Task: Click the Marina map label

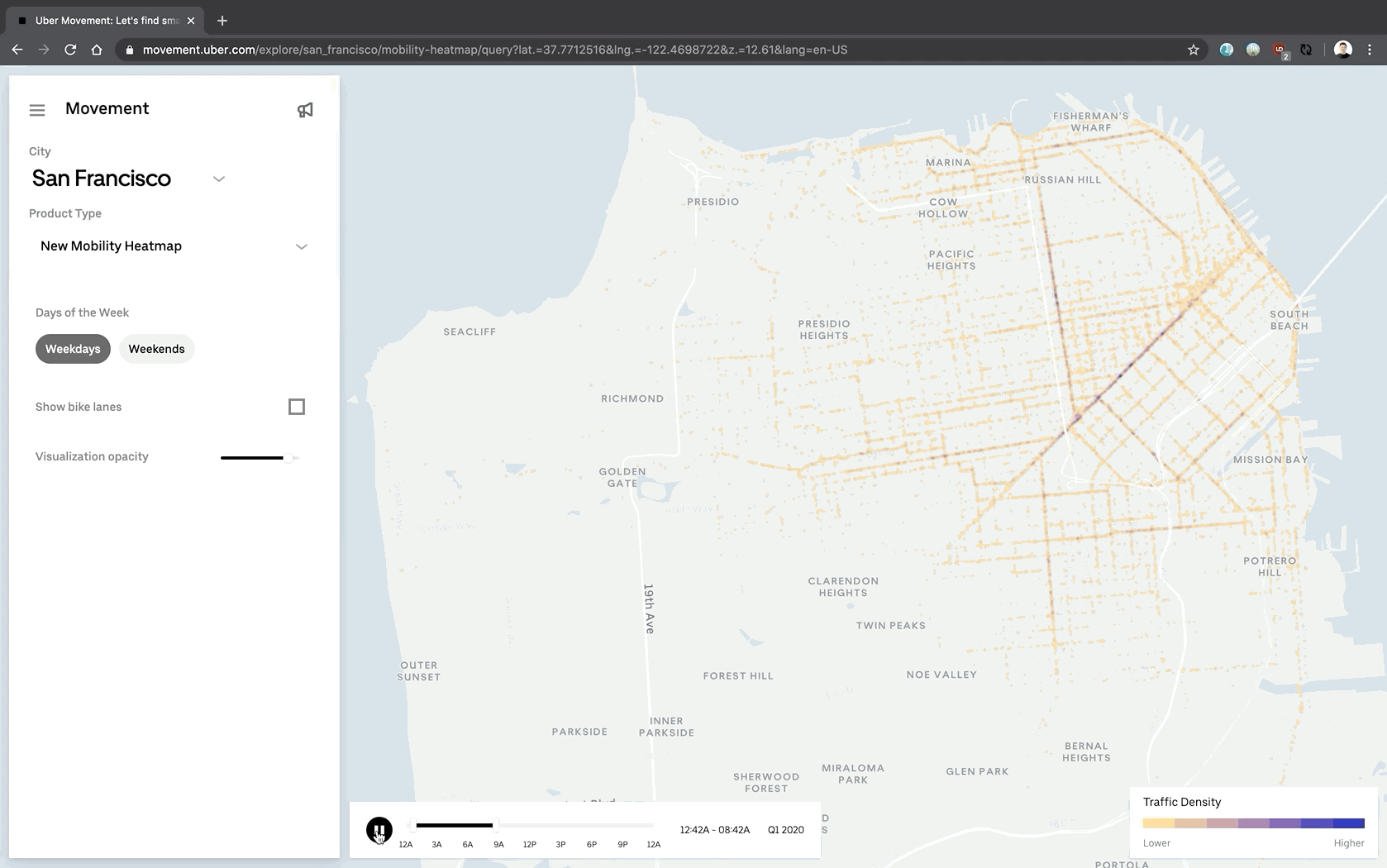Action: click(948, 163)
